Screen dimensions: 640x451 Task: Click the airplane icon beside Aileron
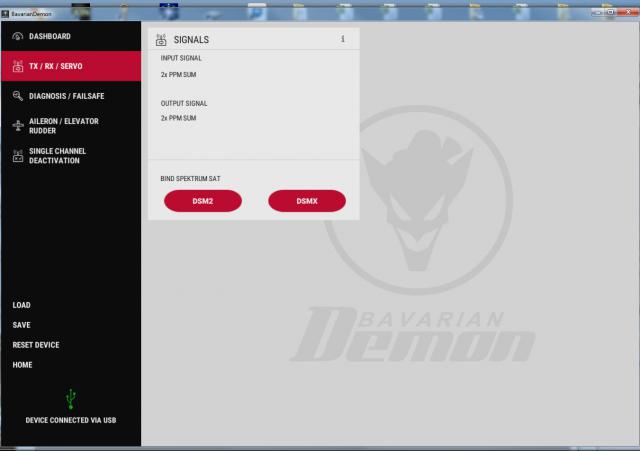coord(18,125)
